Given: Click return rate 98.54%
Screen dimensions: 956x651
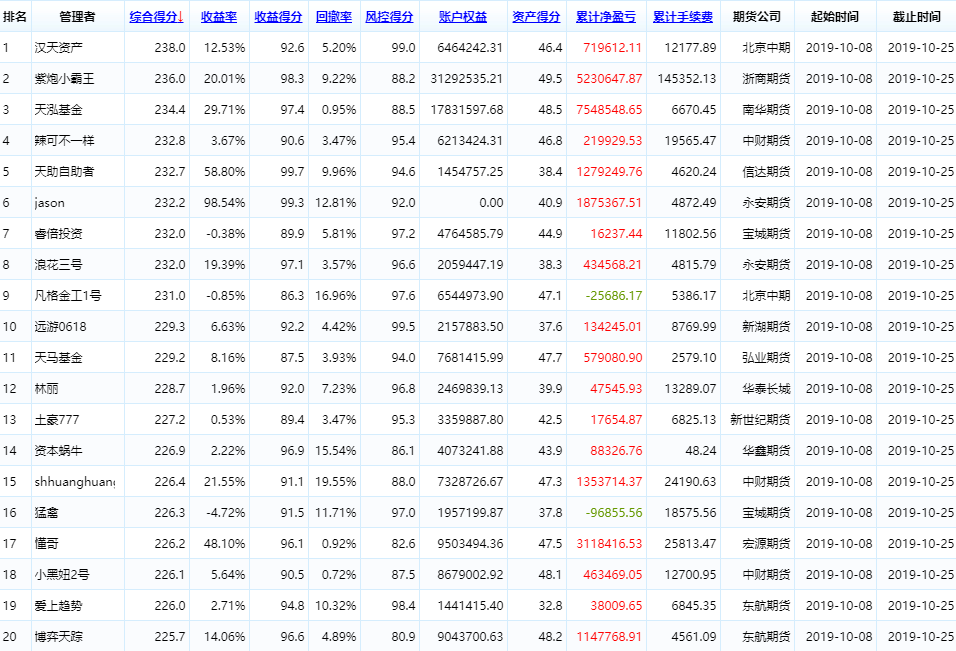Looking at the screenshot, I should tap(224, 203).
